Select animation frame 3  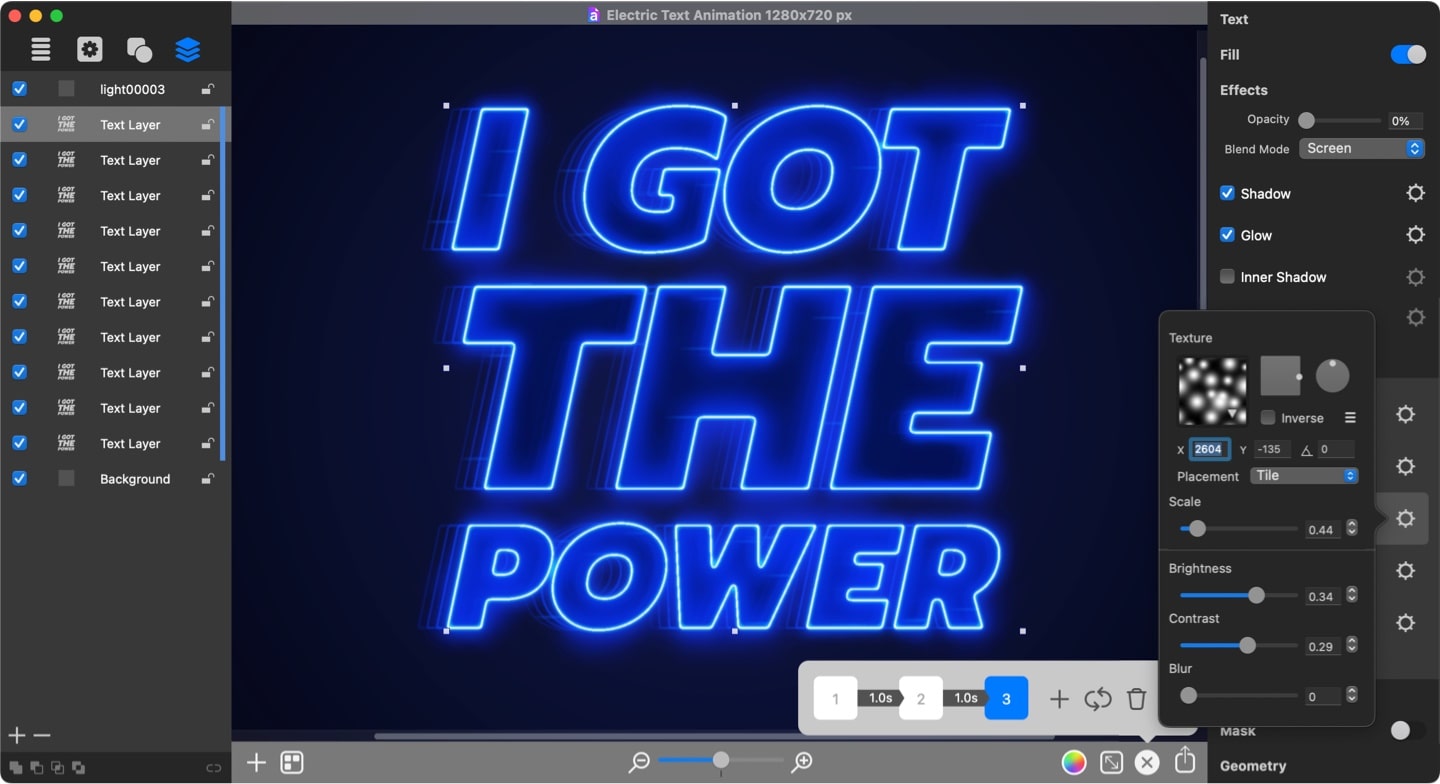[1006, 698]
